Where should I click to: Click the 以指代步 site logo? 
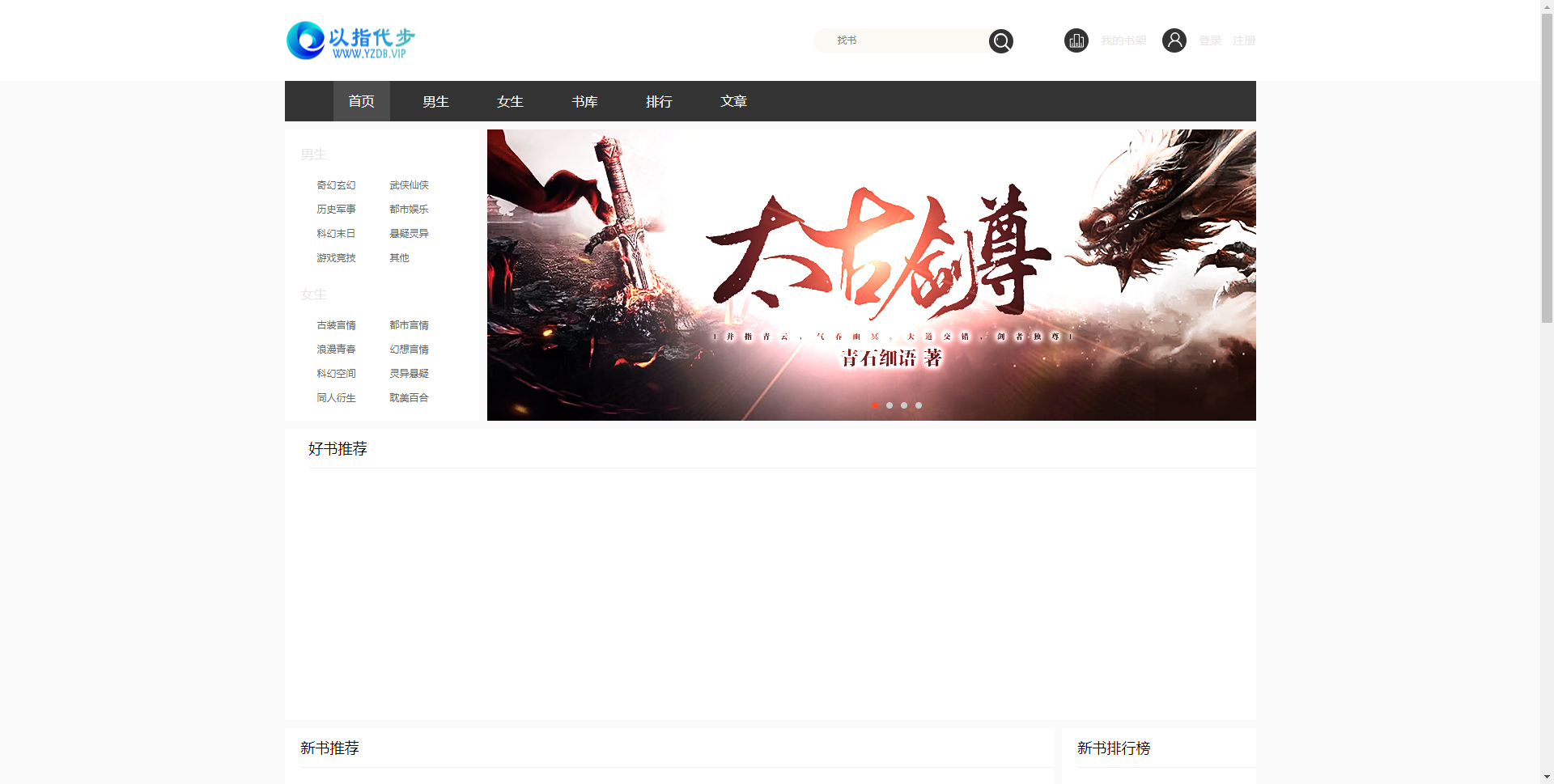click(348, 40)
